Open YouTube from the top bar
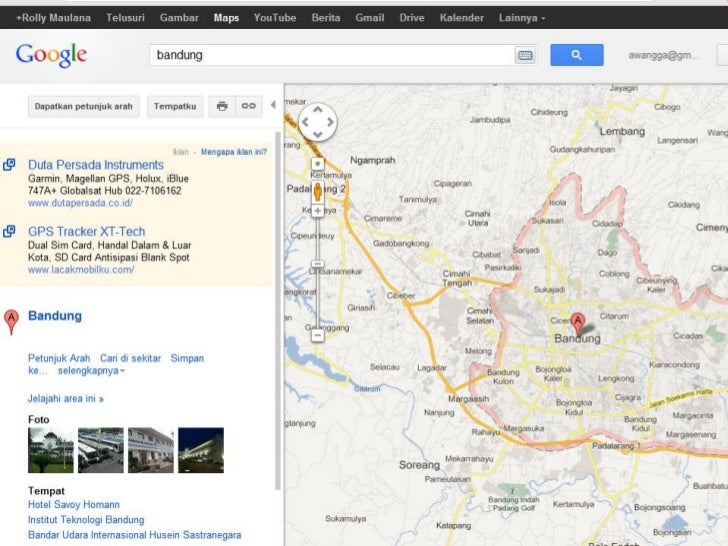The image size is (728, 546). point(275,18)
